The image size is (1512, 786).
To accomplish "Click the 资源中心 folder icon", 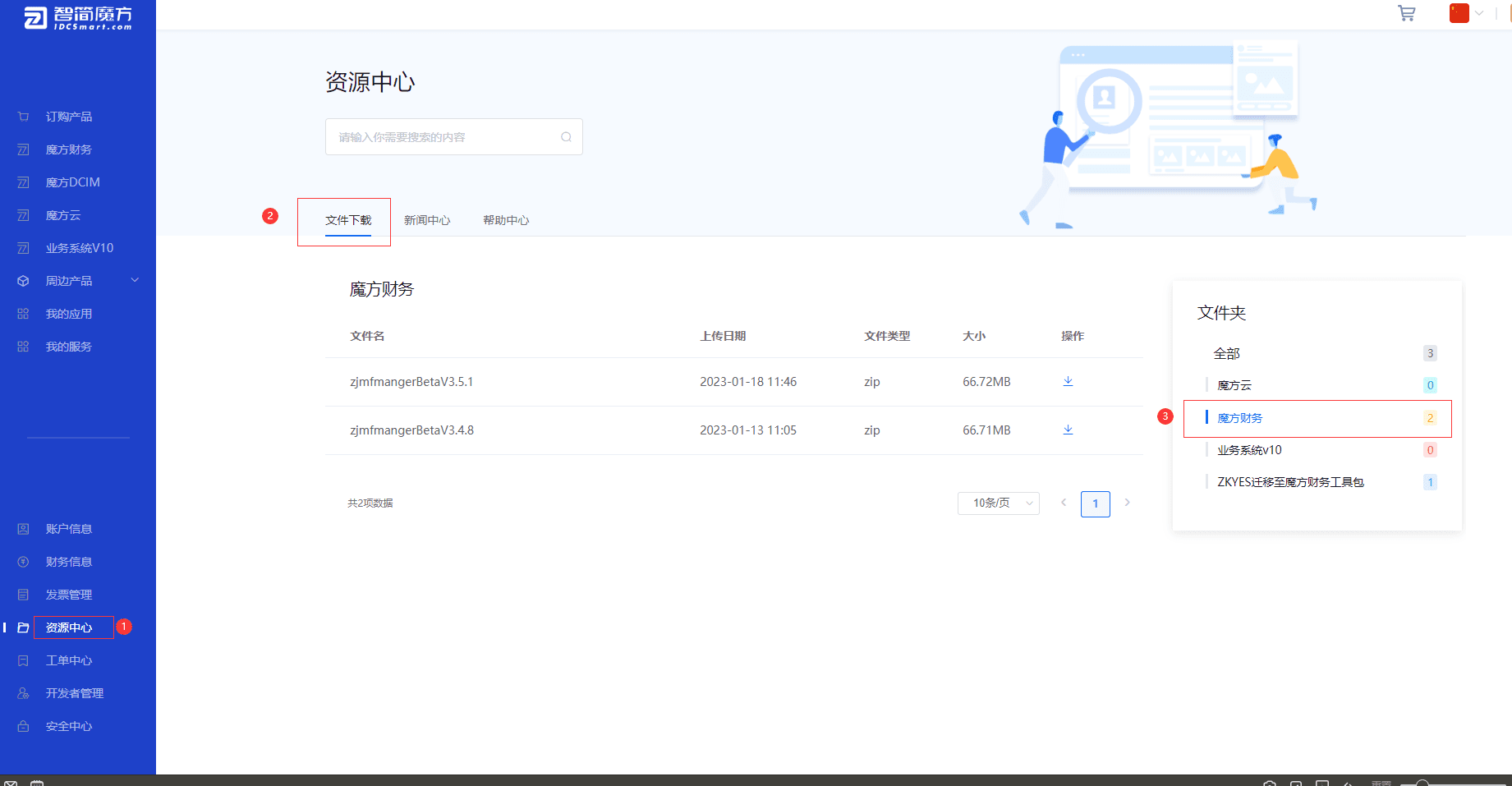I will tap(23, 627).
